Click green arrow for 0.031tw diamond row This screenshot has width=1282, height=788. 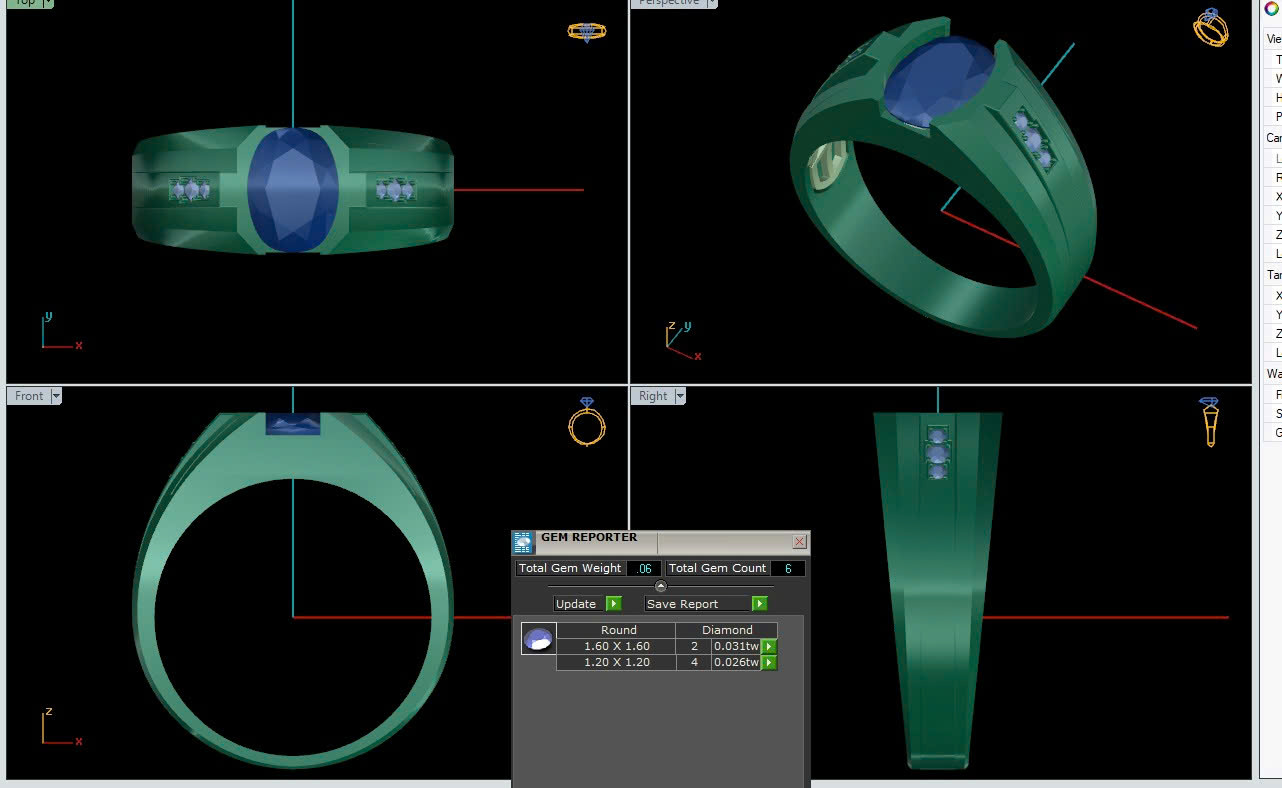[769, 646]
